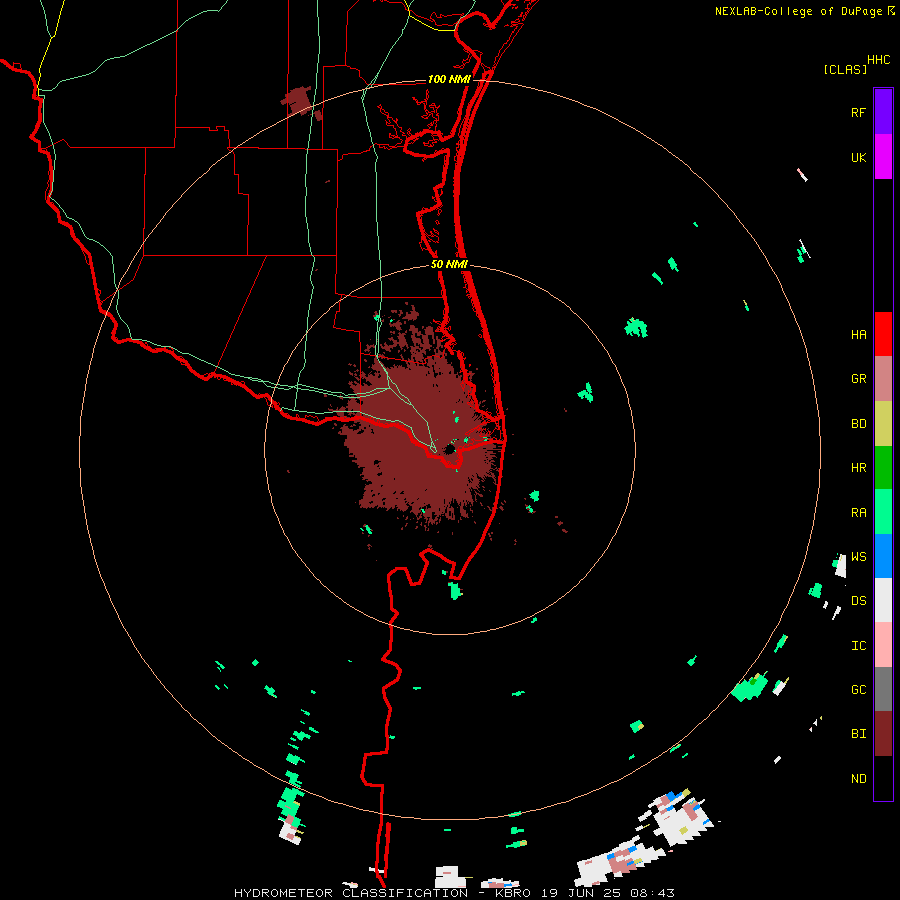Click the 'BD' legend label
900x900 pixels.
tap(859, 424)
